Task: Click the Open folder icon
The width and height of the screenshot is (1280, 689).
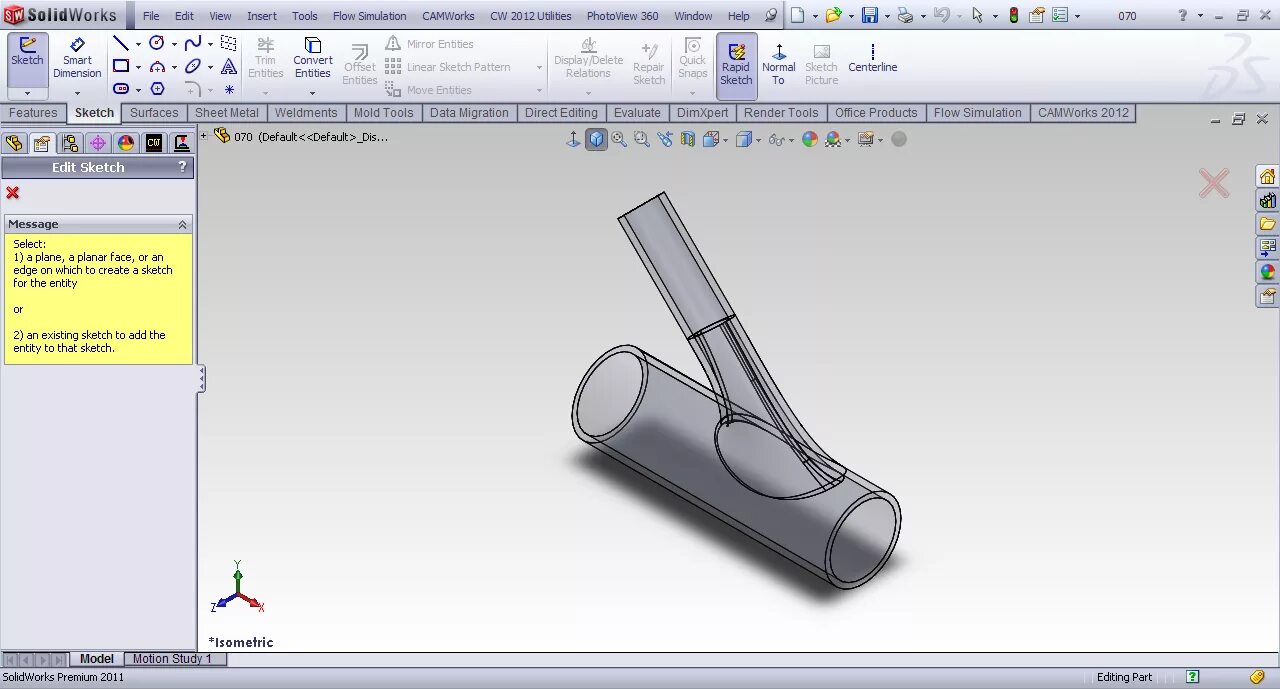Action: tap(833, 15)
